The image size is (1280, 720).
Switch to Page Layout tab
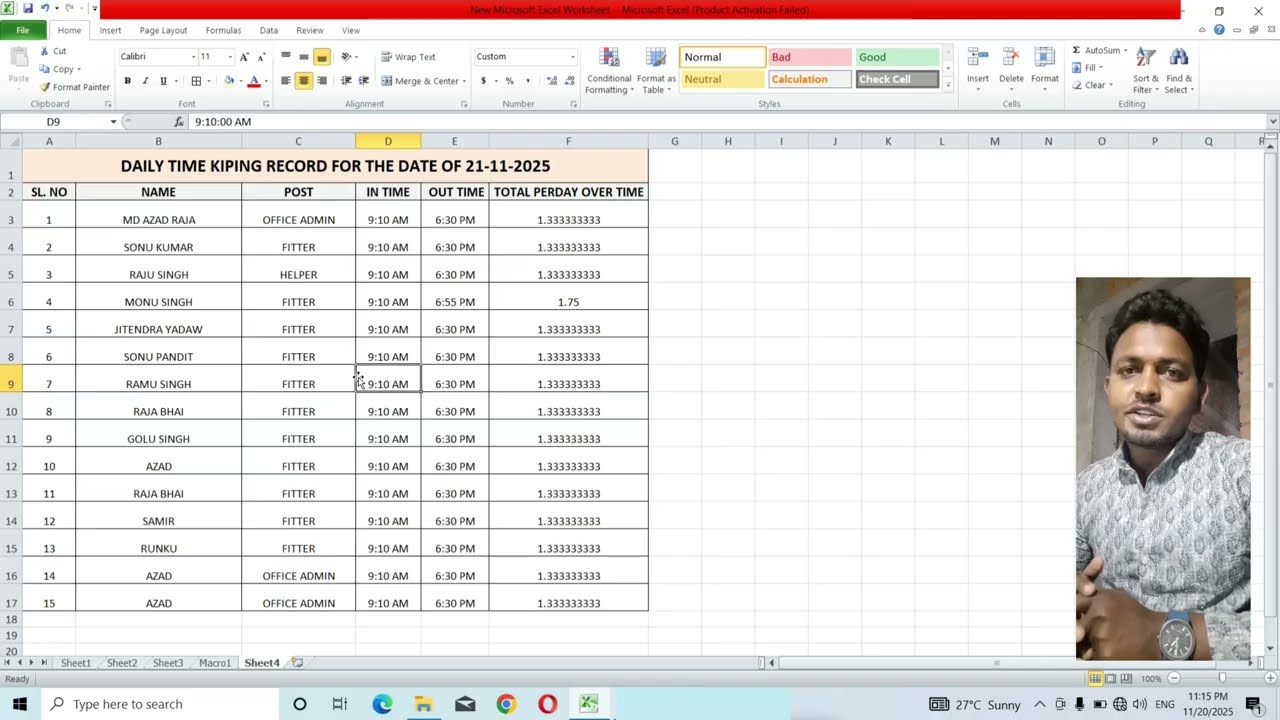163,30
